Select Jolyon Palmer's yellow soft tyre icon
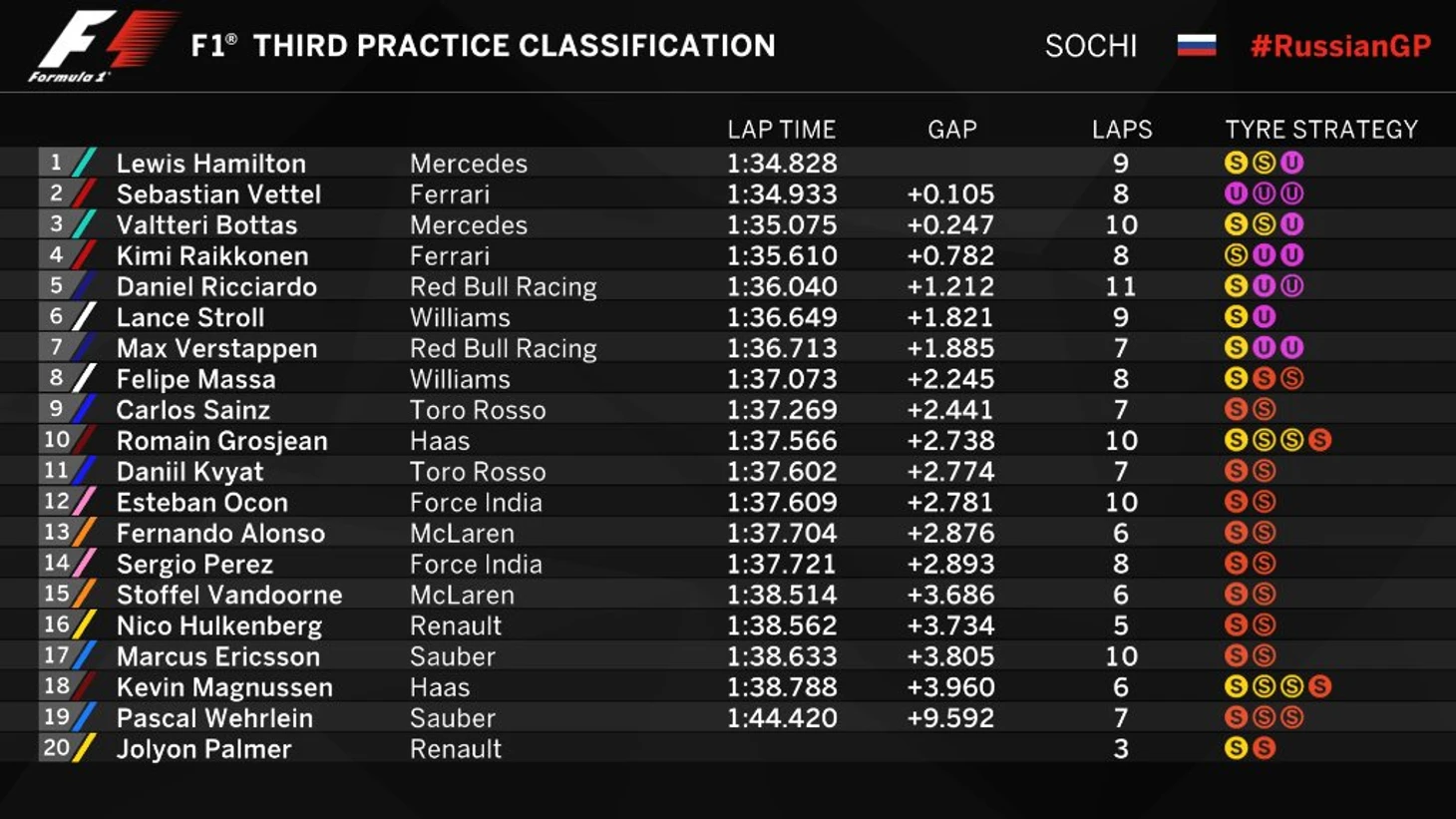Image resolution: width=1456 pixels, height=819 pixels. point(1236,748)
